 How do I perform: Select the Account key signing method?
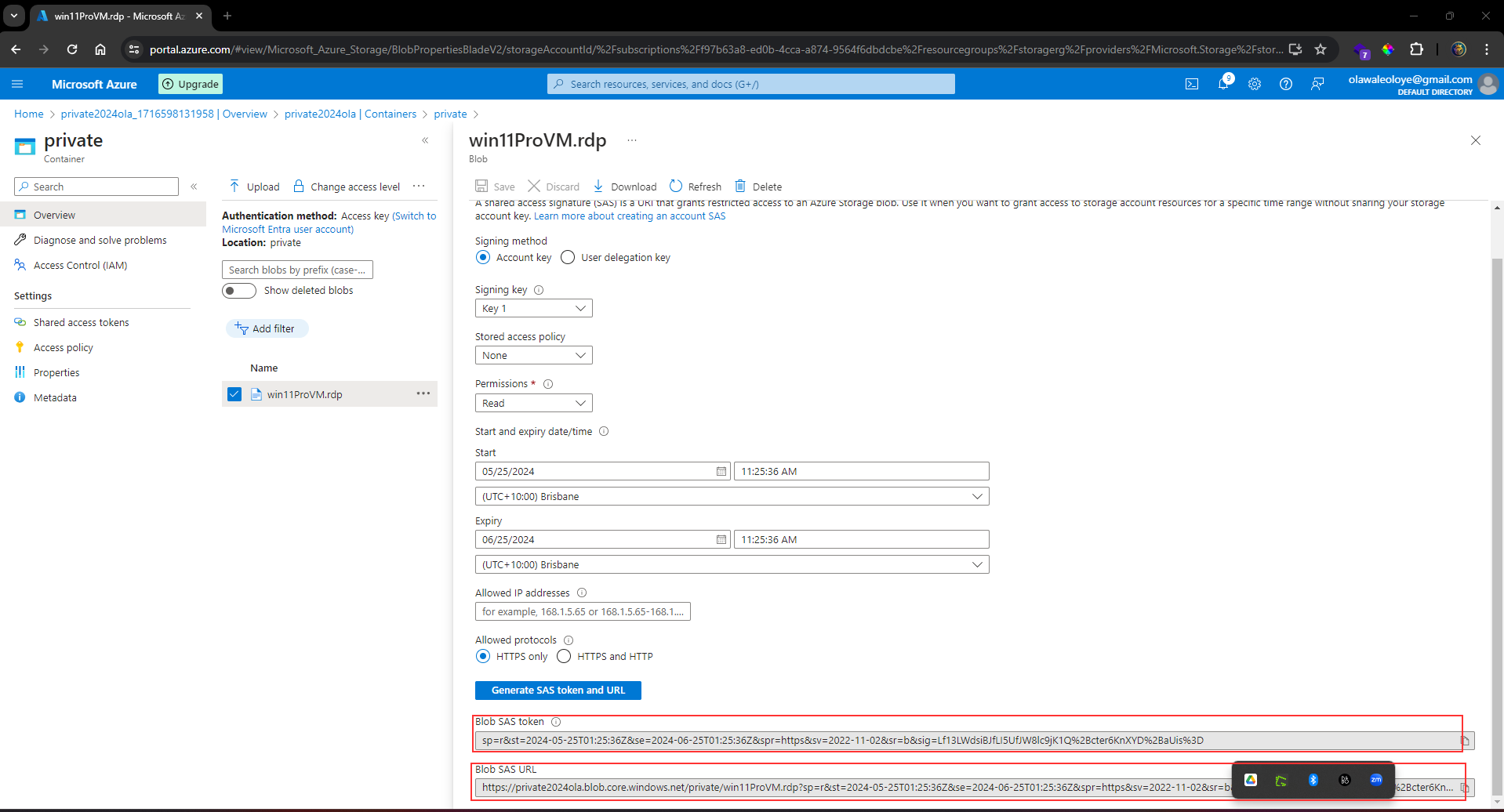tap(483, 258)
